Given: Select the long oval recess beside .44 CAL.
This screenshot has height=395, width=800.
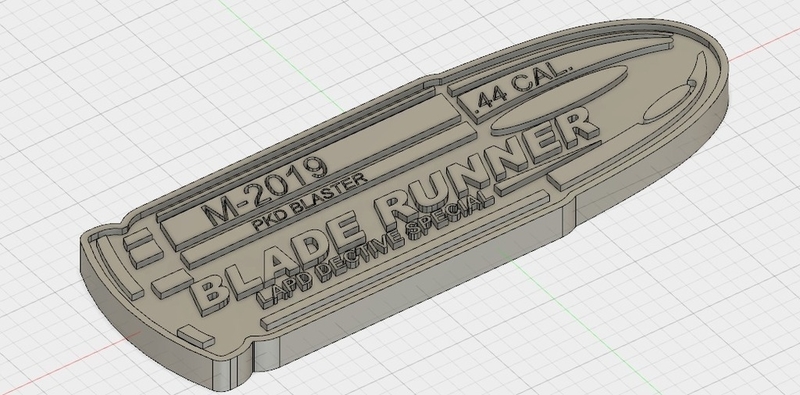Looking at the screenshot, I should (559, 100).
